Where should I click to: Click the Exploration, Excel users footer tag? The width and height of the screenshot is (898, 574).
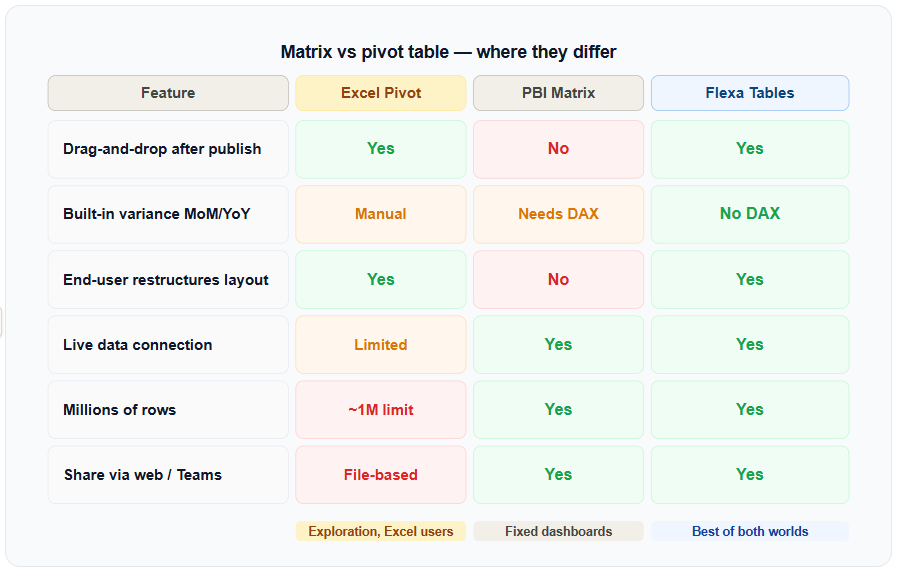click(x=381, y=531)
